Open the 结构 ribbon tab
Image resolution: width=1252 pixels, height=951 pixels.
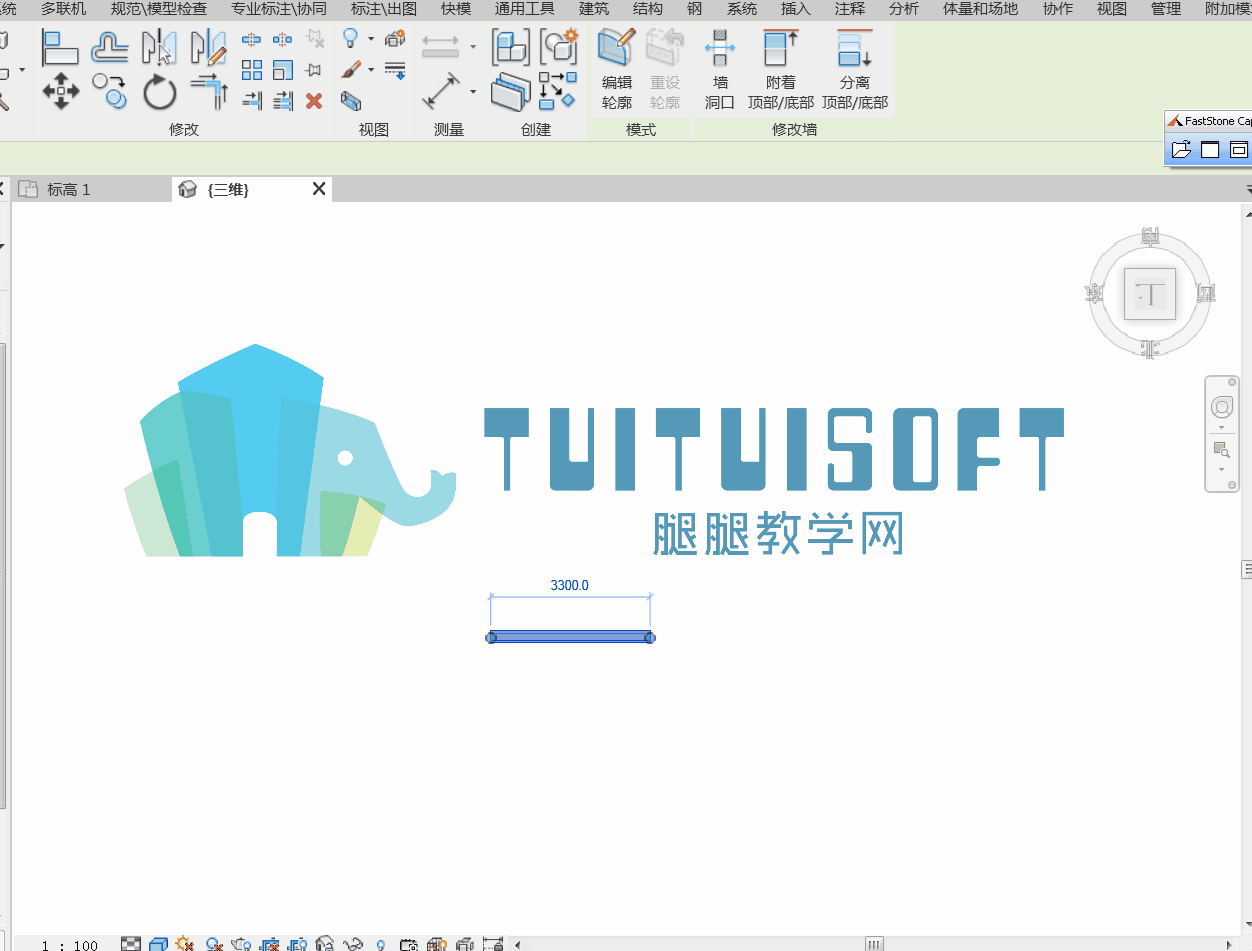[648, 9]
